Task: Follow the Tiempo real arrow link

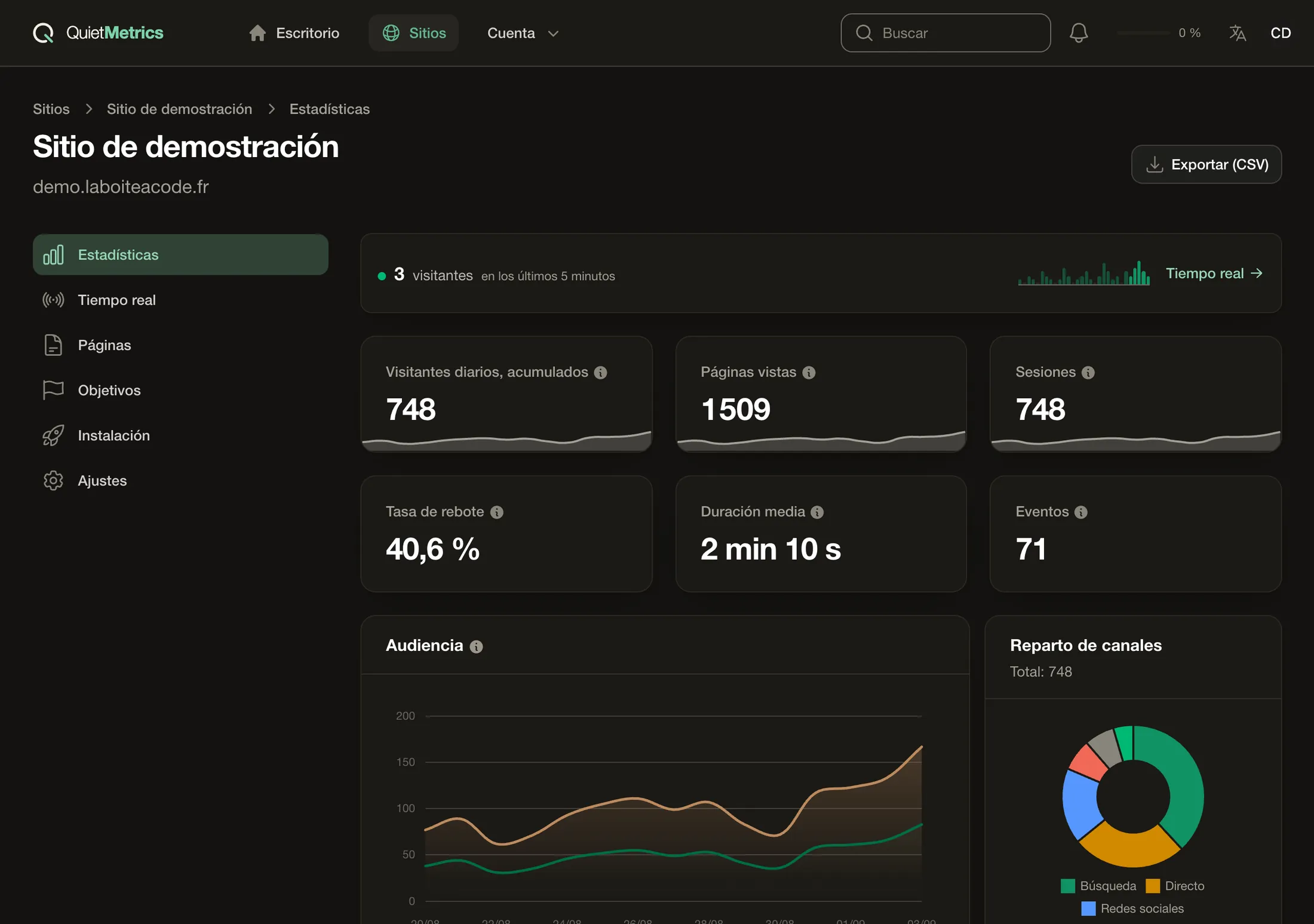Action: (x=1214, y=274)
